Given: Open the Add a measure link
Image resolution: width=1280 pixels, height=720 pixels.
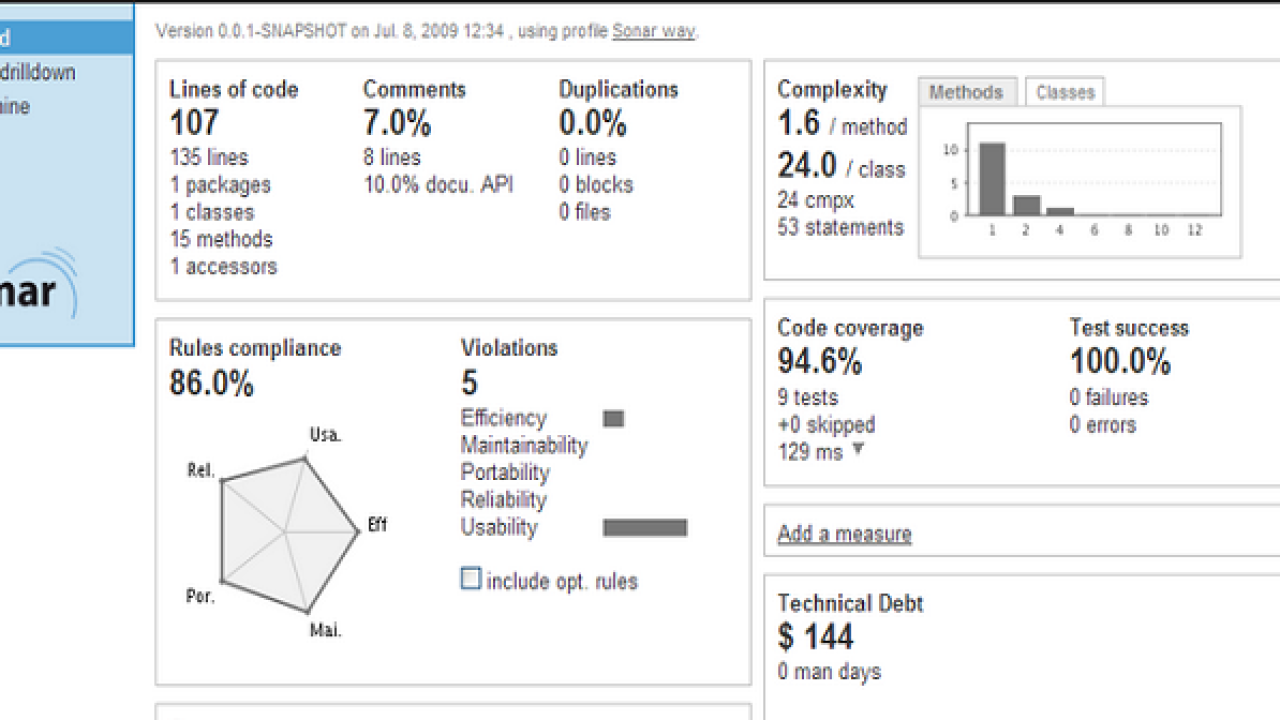Looking at the screenshot, I should pyautogui.click(x=845, y=534).
